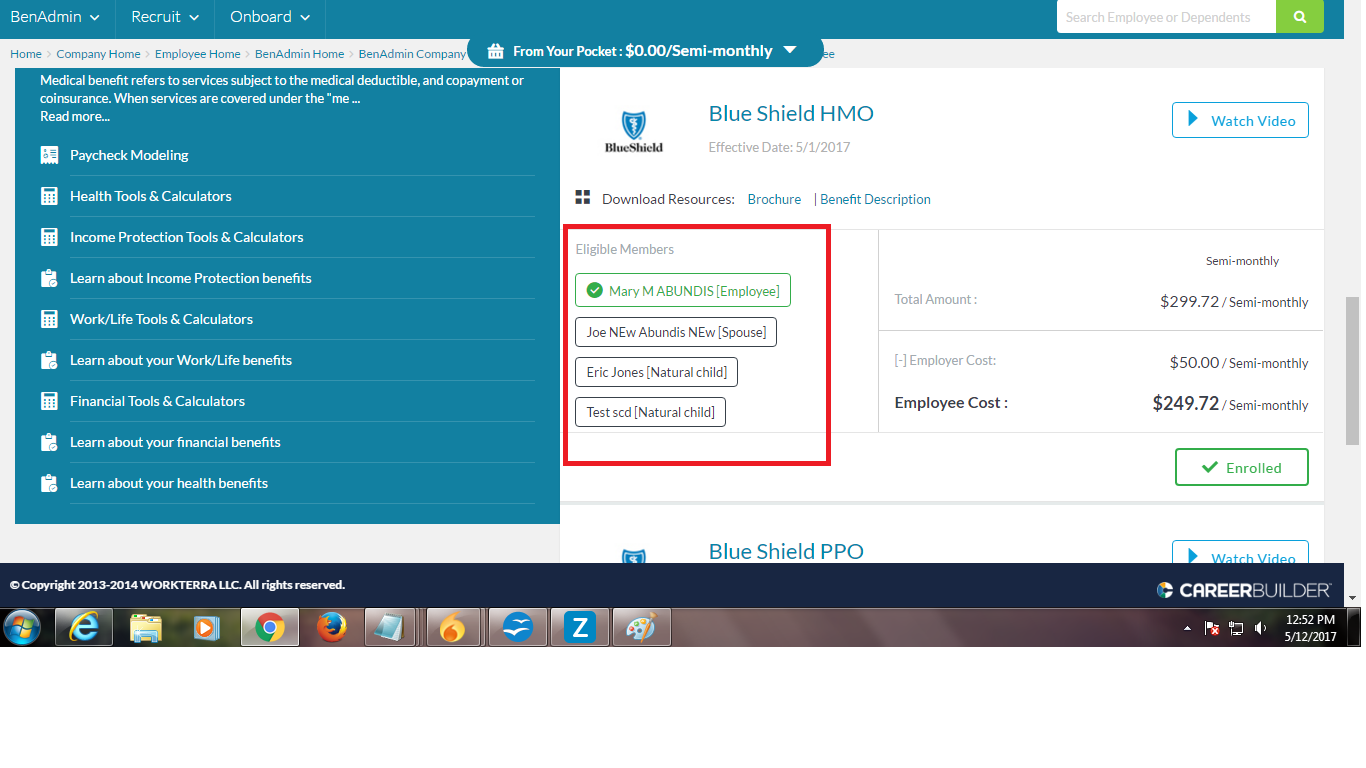The image size is (1366, 768).
Task: Click the CareerBuilder logo in footer
Action: [x=1243, y=590]
